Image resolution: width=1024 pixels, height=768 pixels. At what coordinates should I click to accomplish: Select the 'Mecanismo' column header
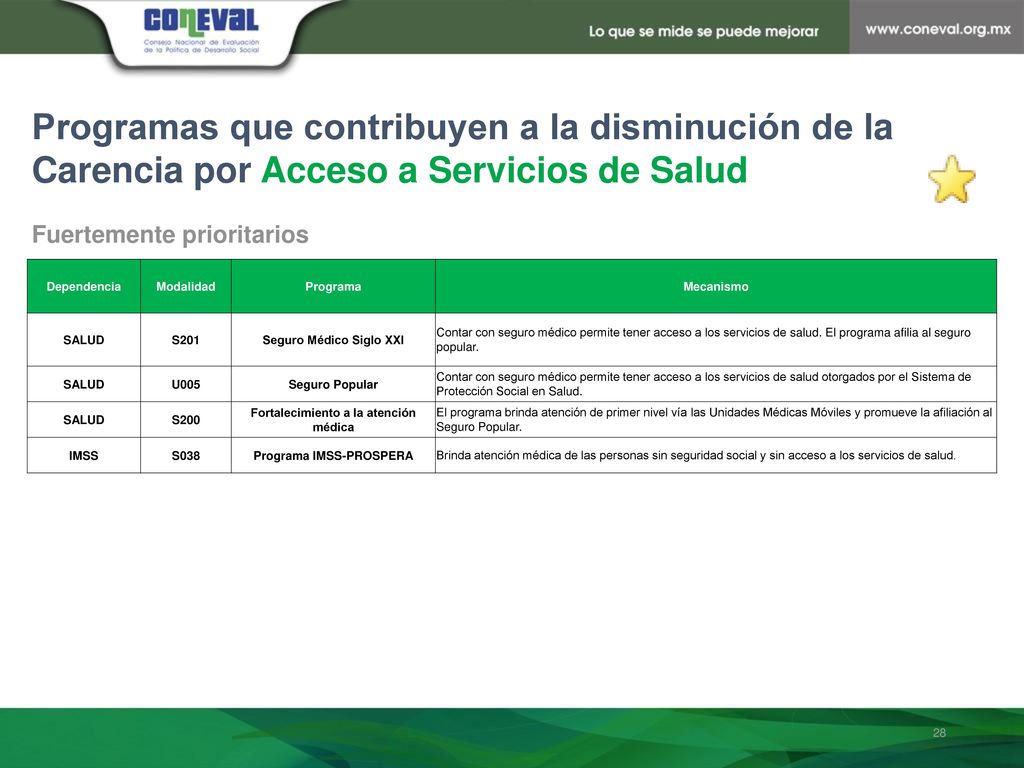[x=716, y=286]
